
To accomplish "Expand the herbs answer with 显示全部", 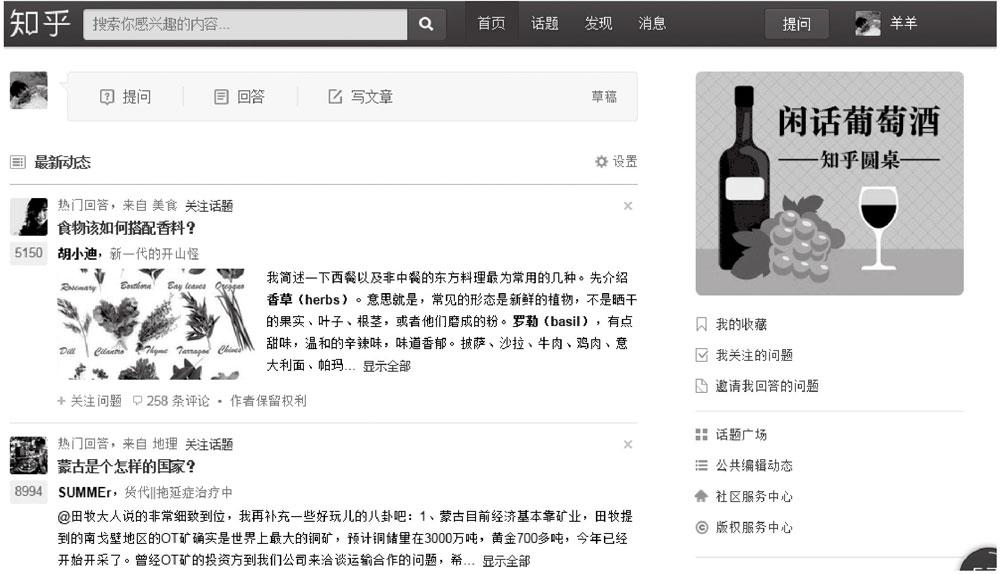I will tap(386, 366).
